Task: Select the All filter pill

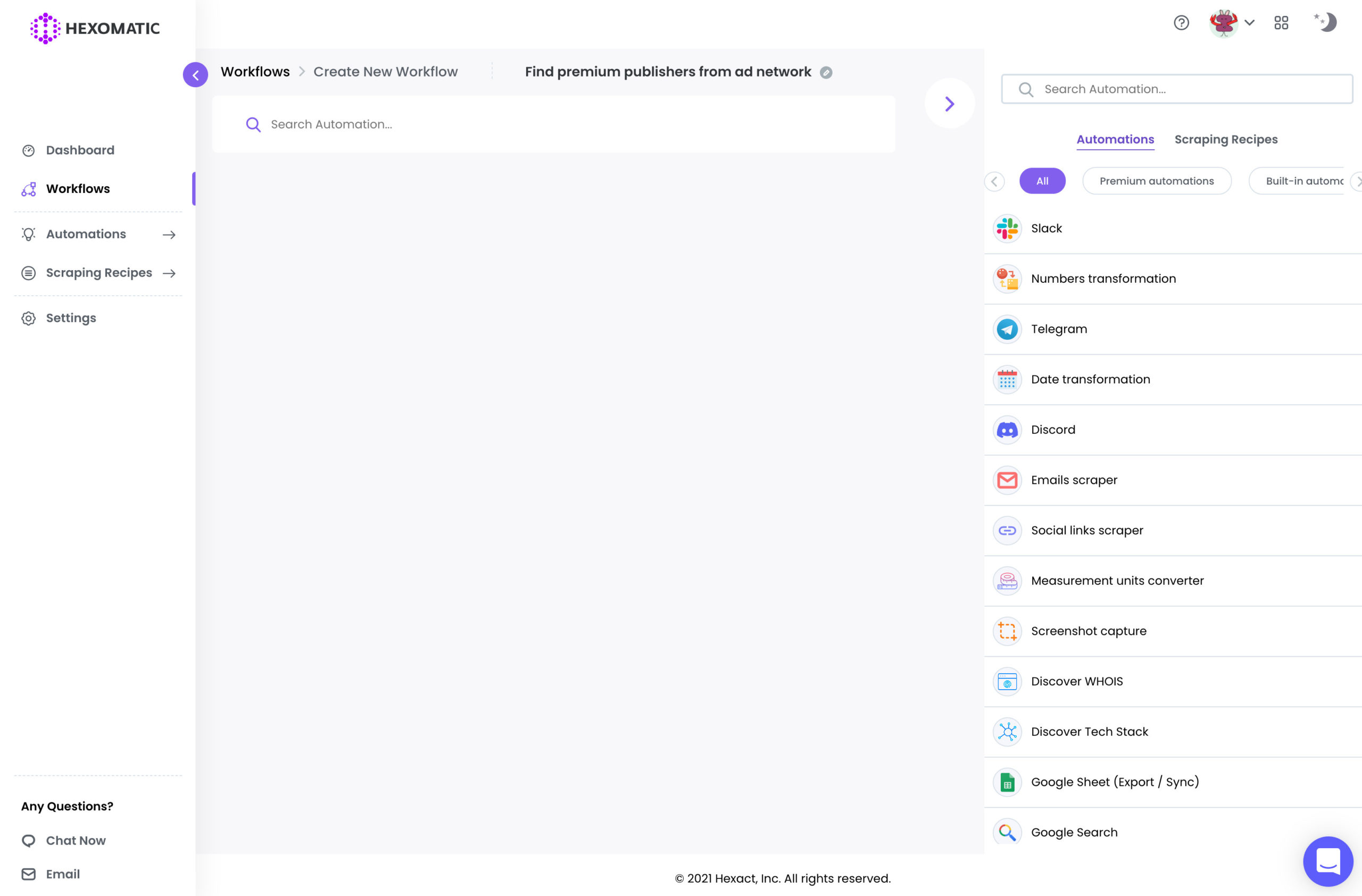Action: pyautogui.click(x=1042, y=181)
